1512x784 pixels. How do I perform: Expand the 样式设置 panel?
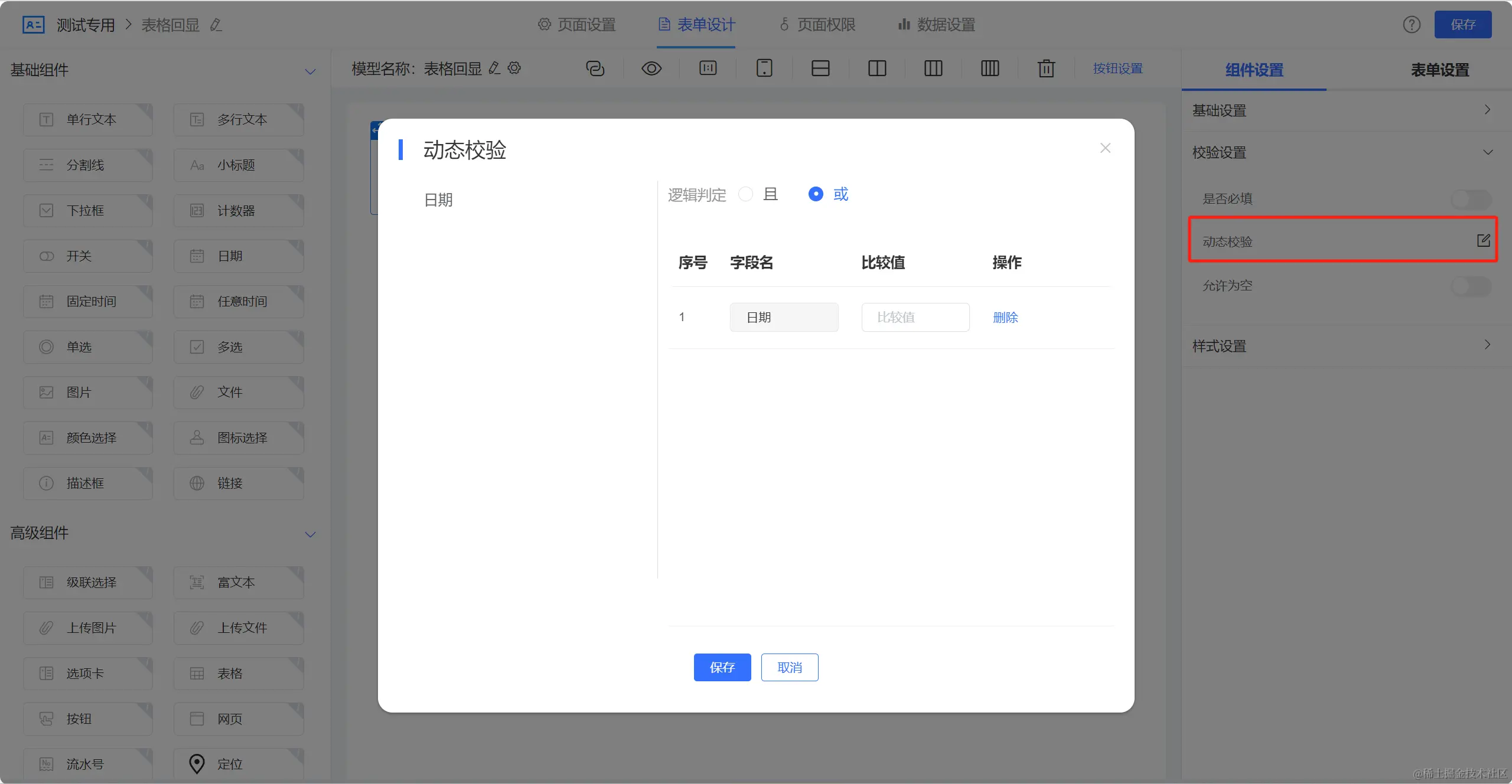1487,345
